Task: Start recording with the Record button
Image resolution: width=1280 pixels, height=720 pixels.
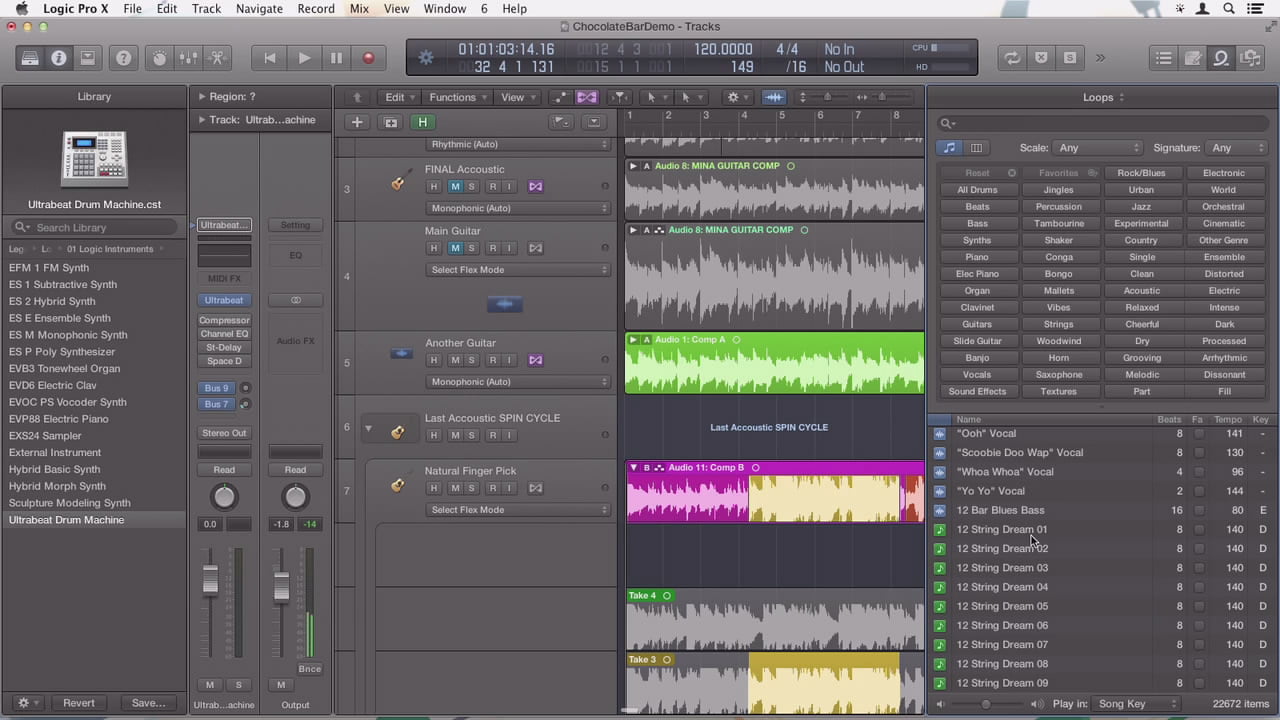Action: click(x=368, y=58)
